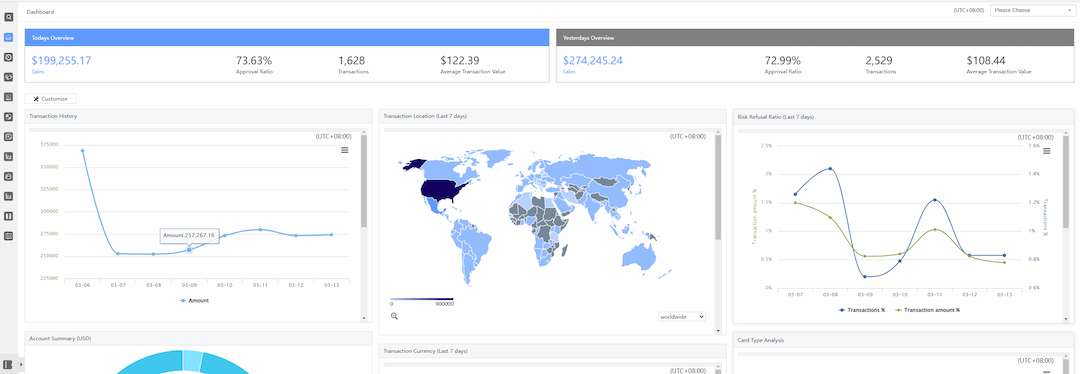Click the sidebar icon directly below the dashboard icon
1080x374 pixels.
(x=8, y=57)
